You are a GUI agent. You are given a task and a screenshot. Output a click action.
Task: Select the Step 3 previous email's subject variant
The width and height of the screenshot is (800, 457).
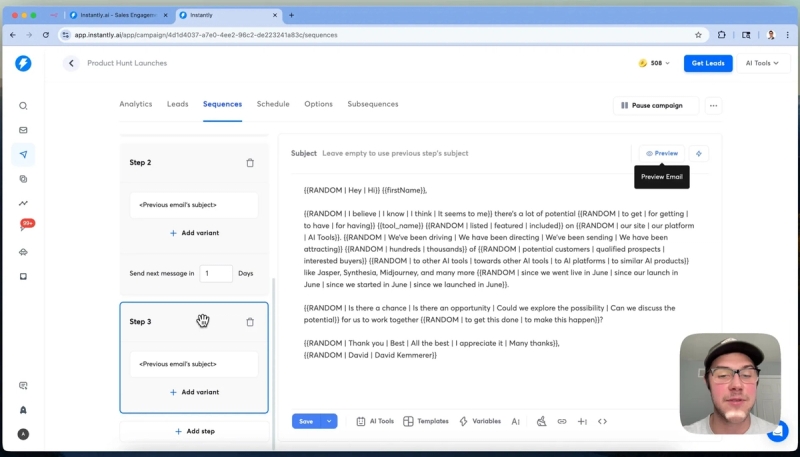[194, 364]
